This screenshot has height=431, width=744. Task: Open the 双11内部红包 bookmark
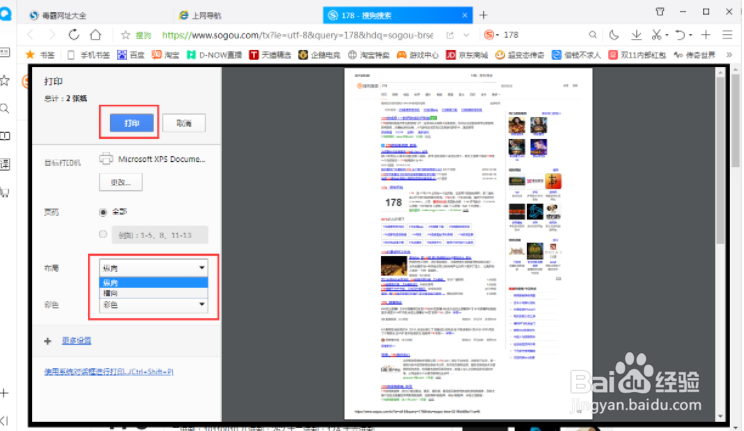tap(637, 55)
